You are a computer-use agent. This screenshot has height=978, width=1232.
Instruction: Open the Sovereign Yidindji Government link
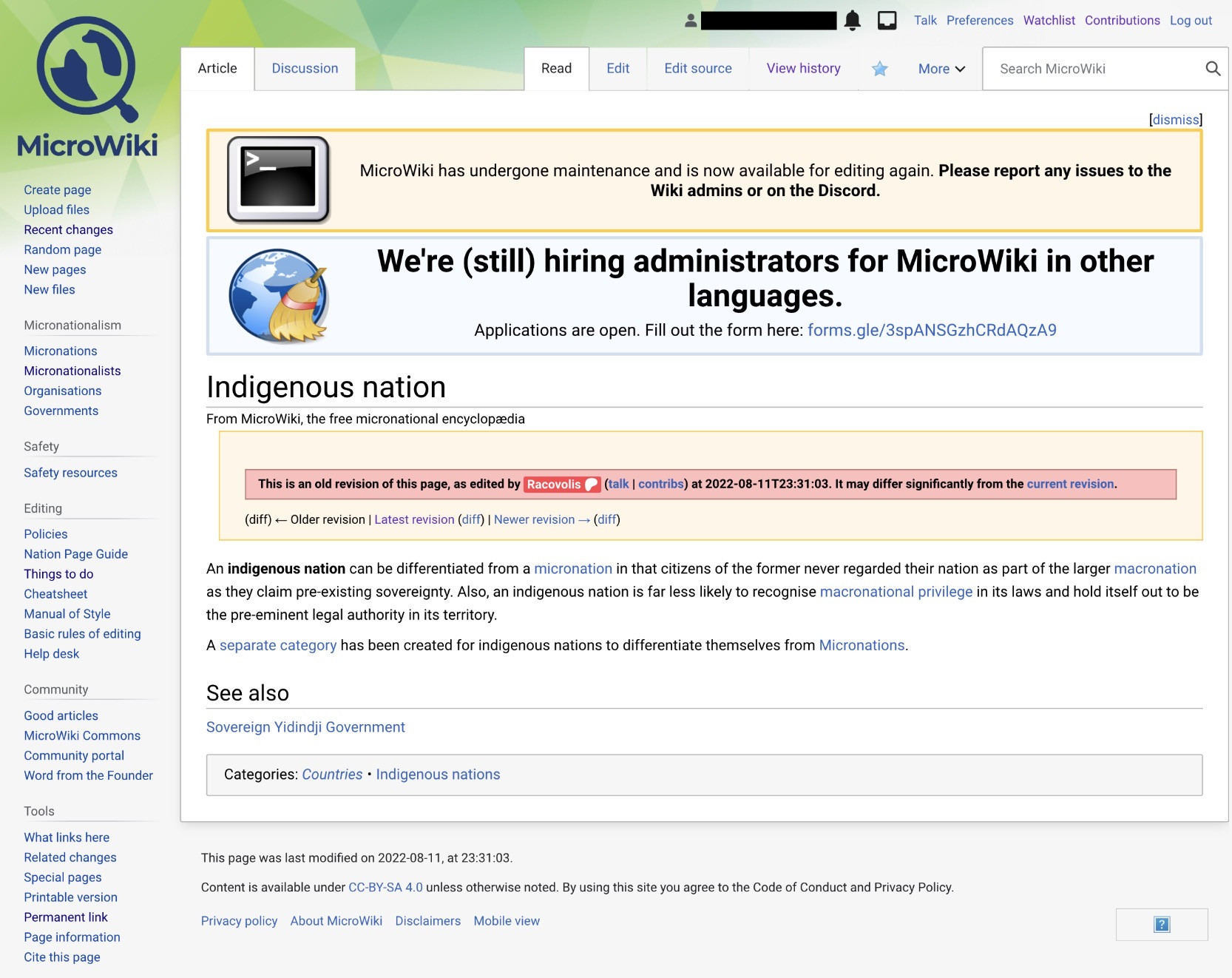pos(305,727)
